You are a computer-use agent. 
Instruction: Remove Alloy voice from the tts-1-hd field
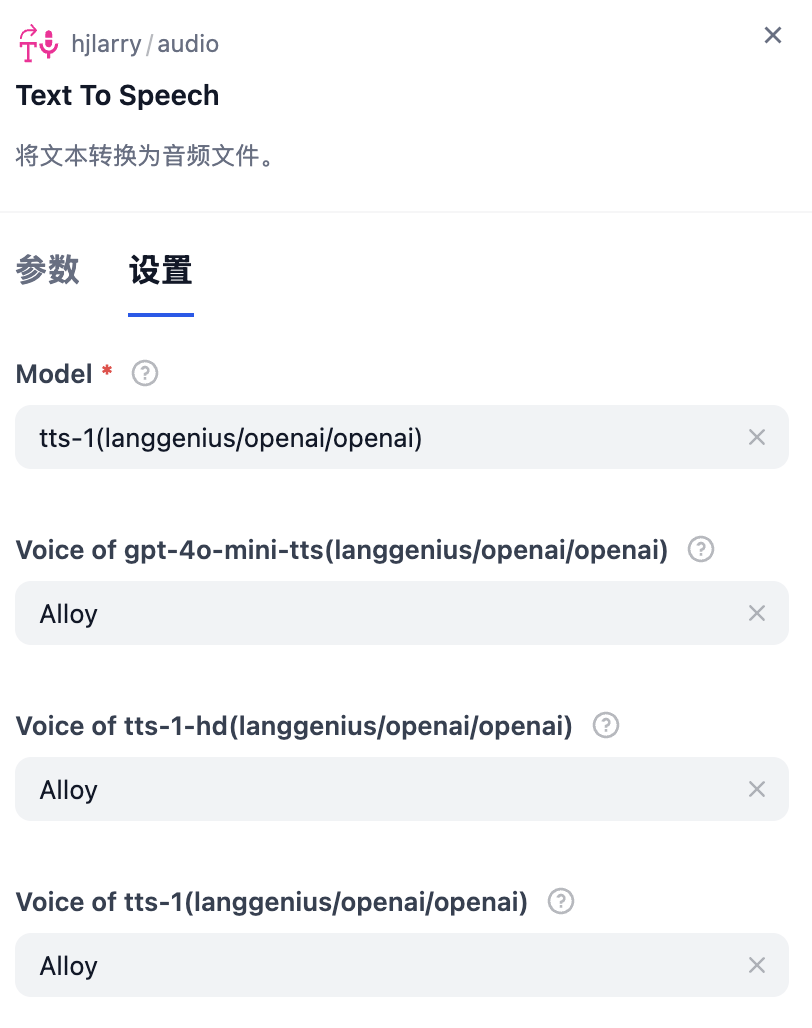point(757,789)
